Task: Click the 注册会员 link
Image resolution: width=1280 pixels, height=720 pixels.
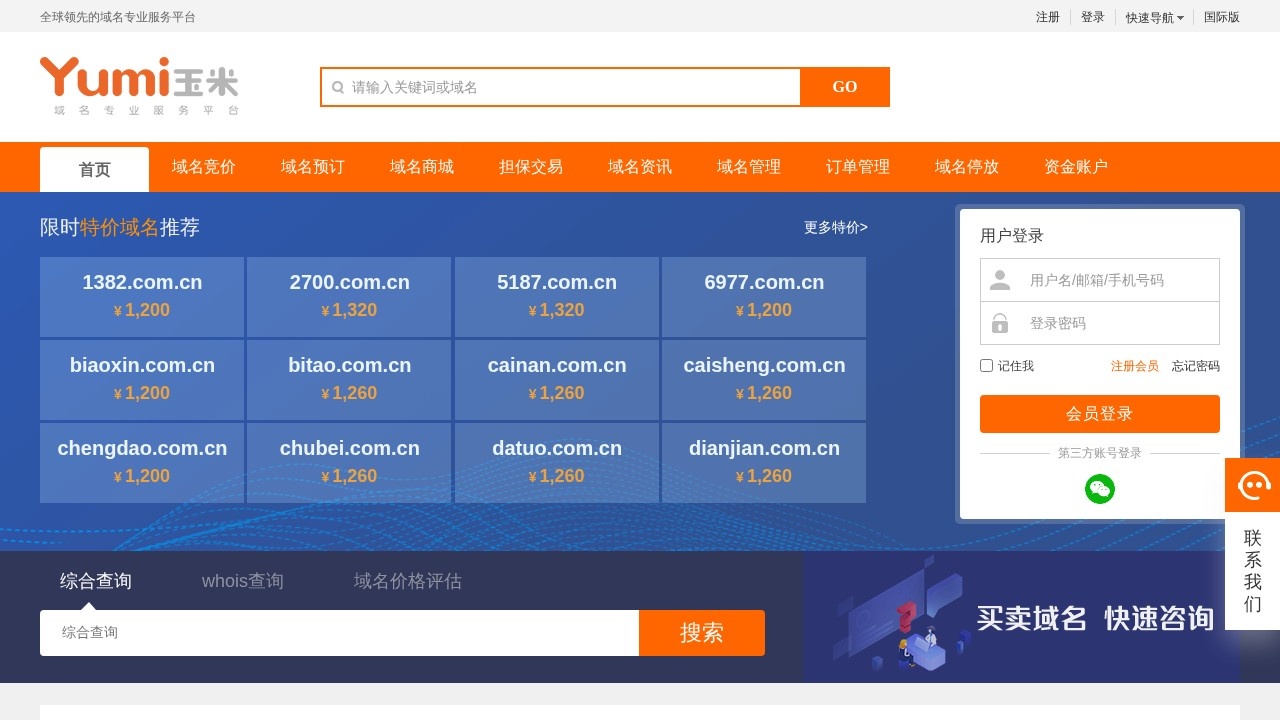Action: [x=1135, y=366]
